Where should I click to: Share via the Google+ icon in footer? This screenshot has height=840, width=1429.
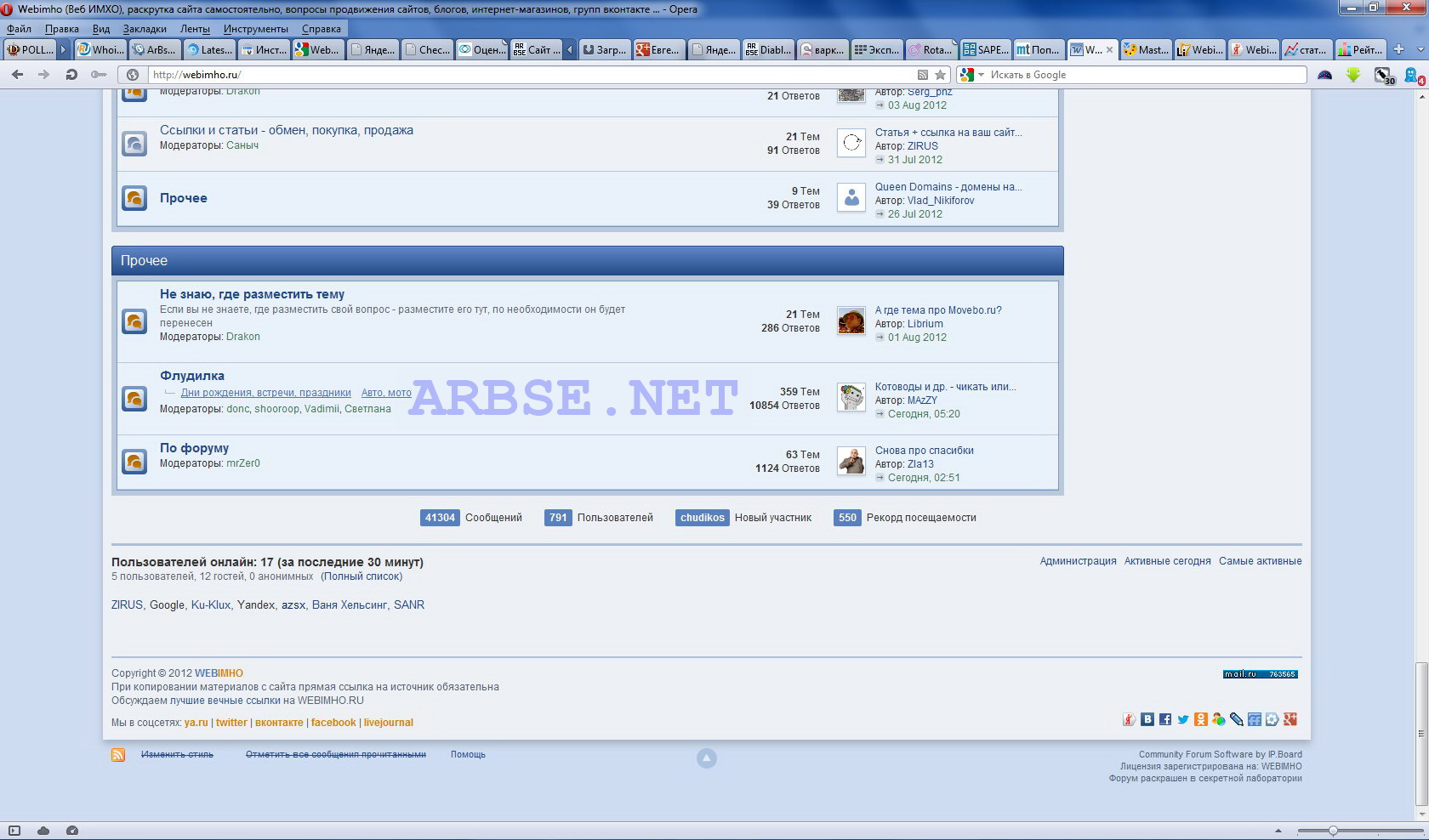point(1290,719)
